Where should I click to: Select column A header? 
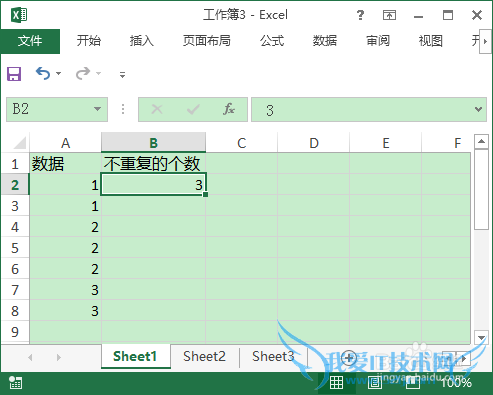66,143
